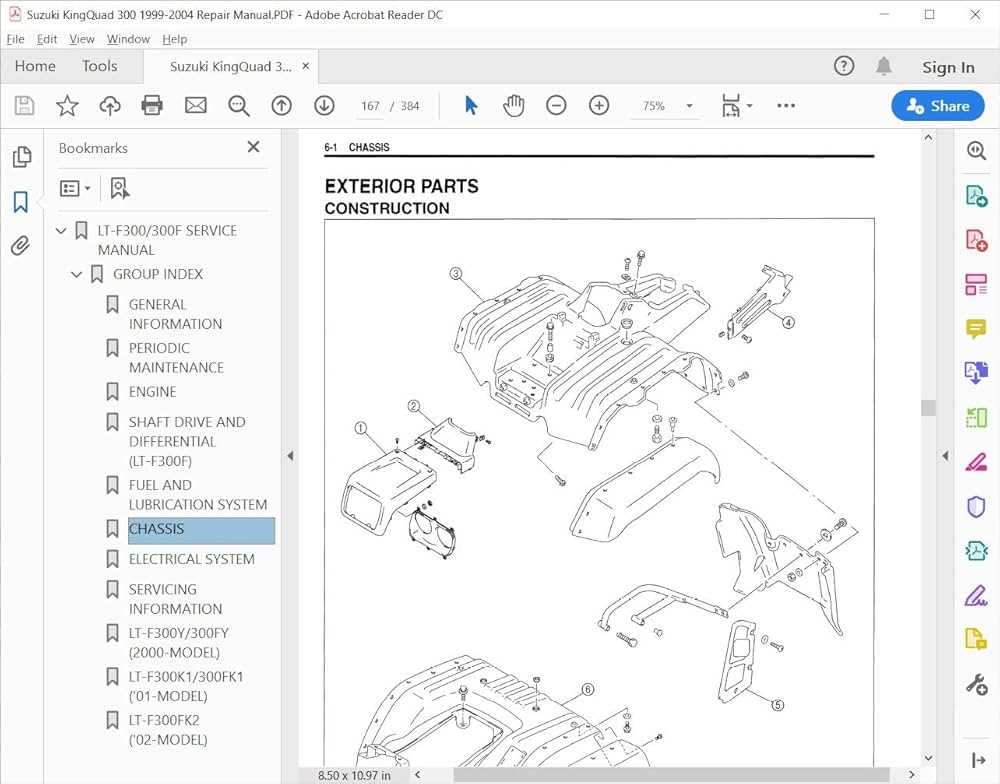This screenshot has height=784, width=1000.
Task: Open CHASSIS bookmark
Action: 202,529
